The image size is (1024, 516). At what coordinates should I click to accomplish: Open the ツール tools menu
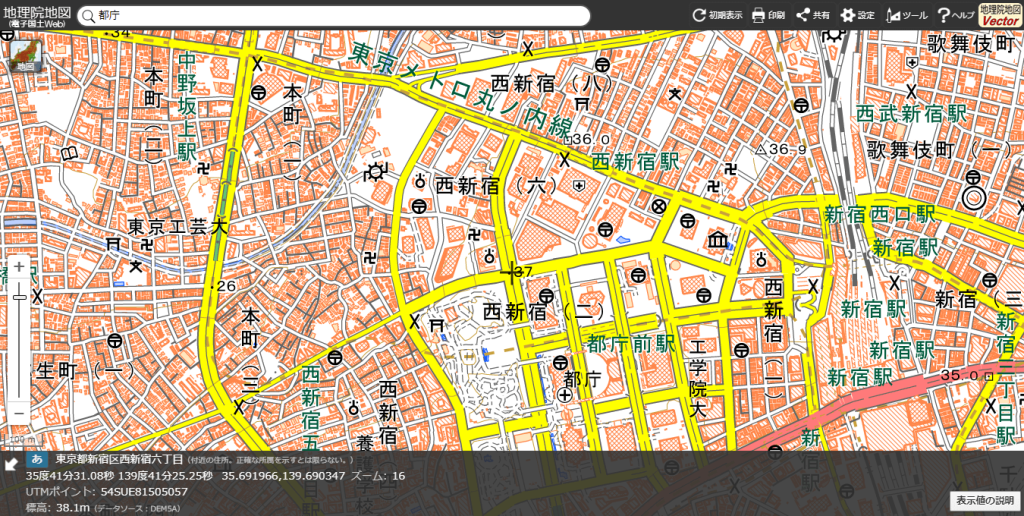click(x=907, y=15)
